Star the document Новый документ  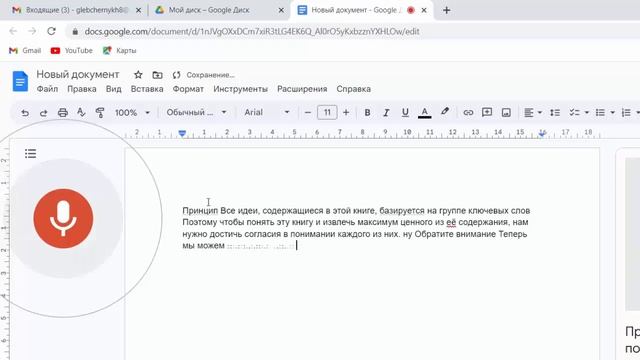point(138,75)
